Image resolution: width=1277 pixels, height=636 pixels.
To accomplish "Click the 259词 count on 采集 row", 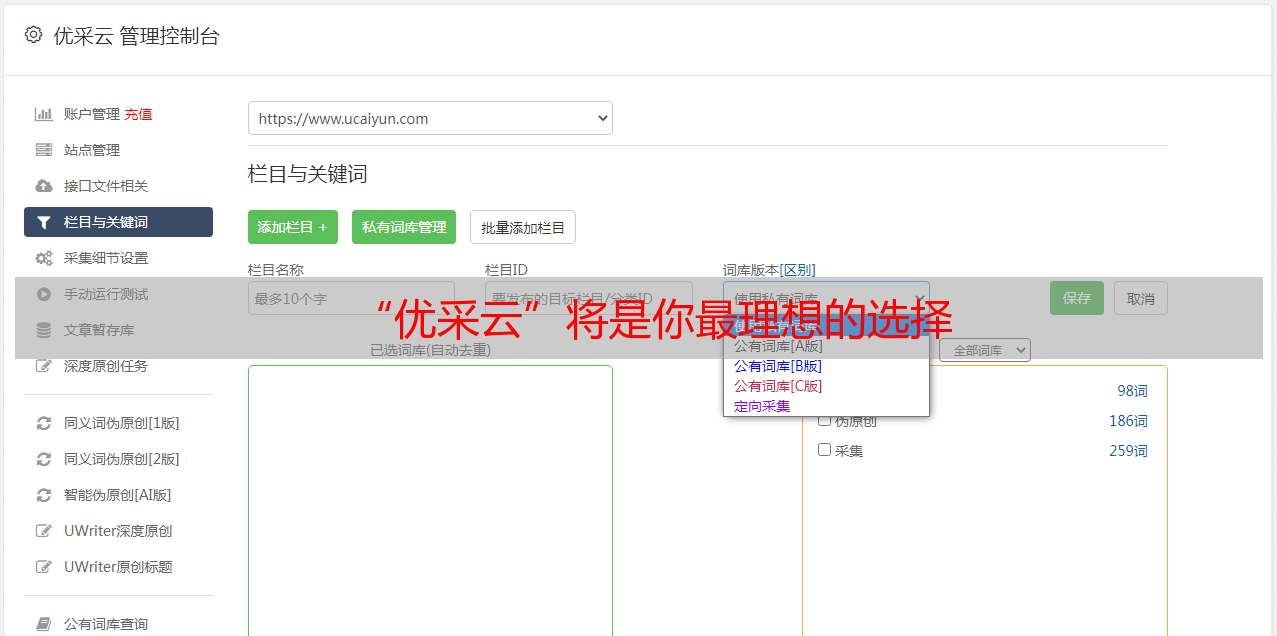I will pyautogui.click(x=1128, y=451).
